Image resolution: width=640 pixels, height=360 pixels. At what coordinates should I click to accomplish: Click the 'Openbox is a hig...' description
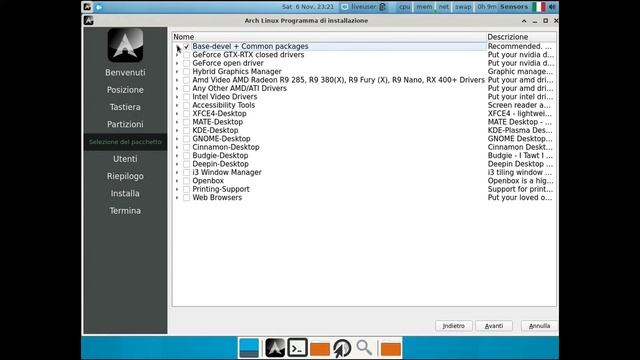[521, 181]
